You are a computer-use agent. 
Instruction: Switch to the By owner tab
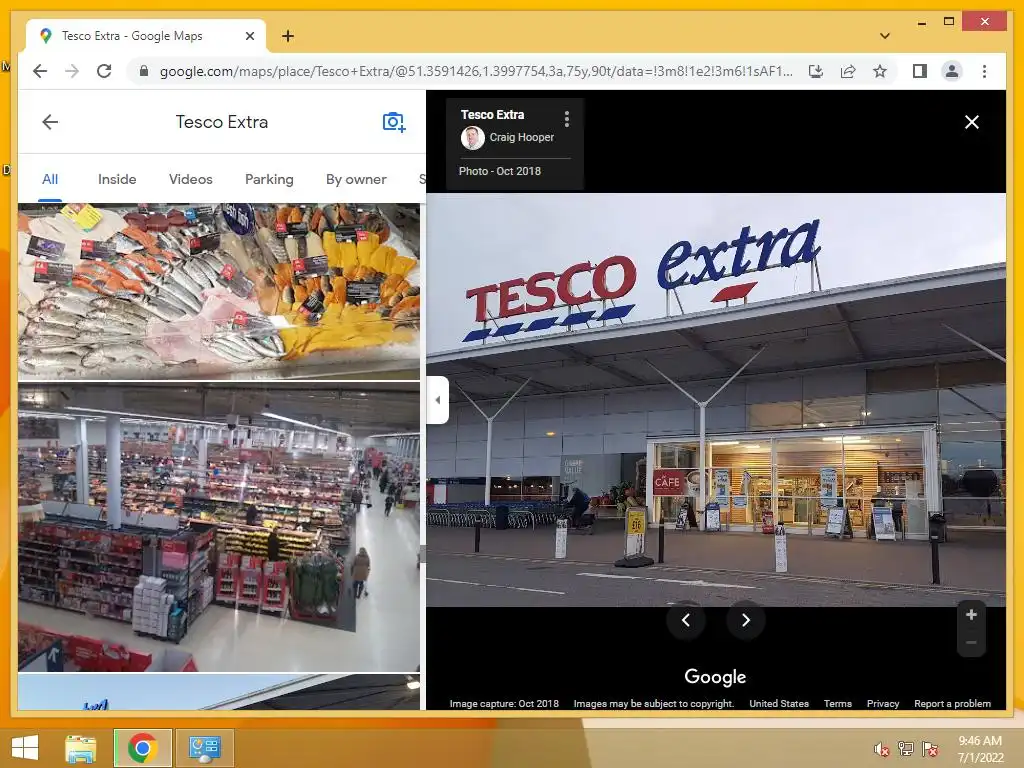click(356, 179)
